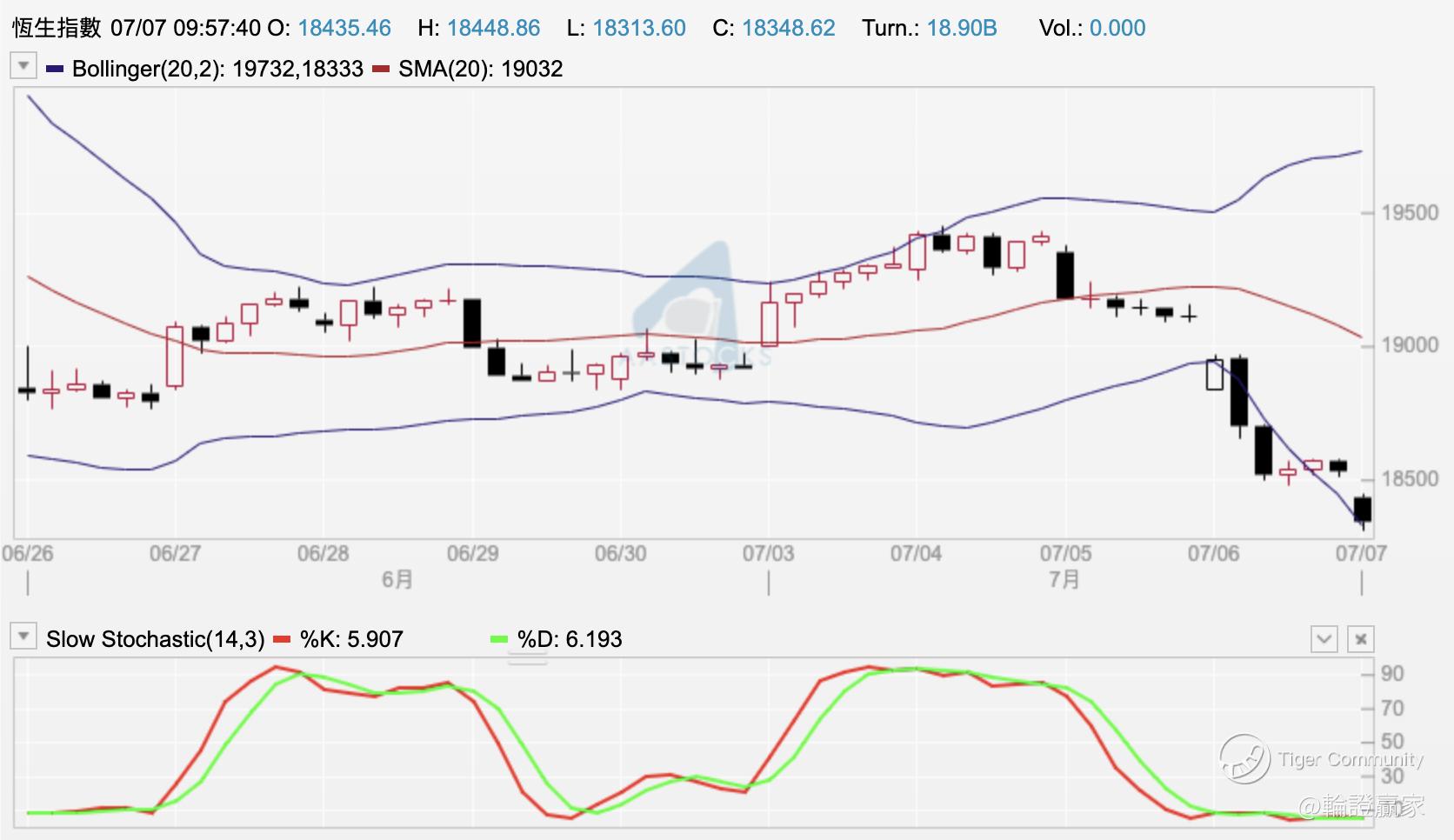Click the close price 18348.62
This screenshot has width=1454, height=840.
[789, 28]
